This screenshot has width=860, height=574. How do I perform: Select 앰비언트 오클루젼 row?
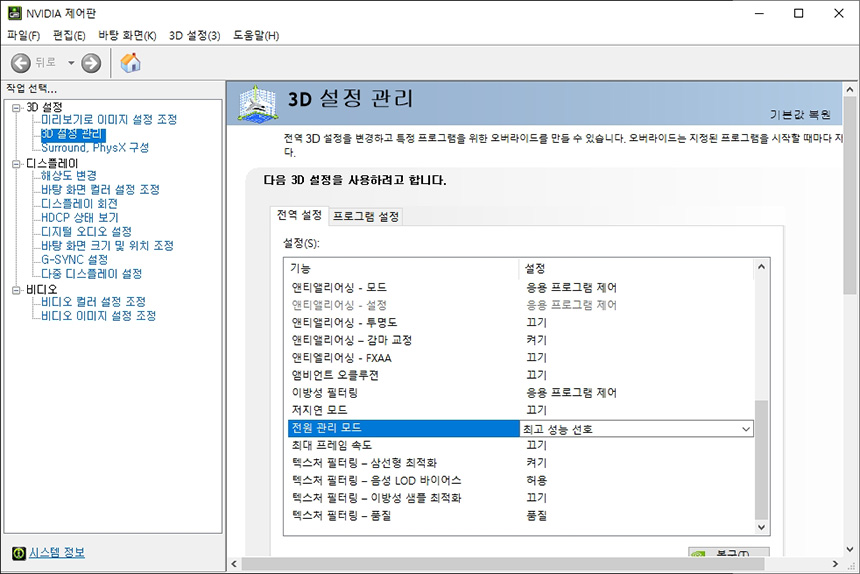[520, 375]
